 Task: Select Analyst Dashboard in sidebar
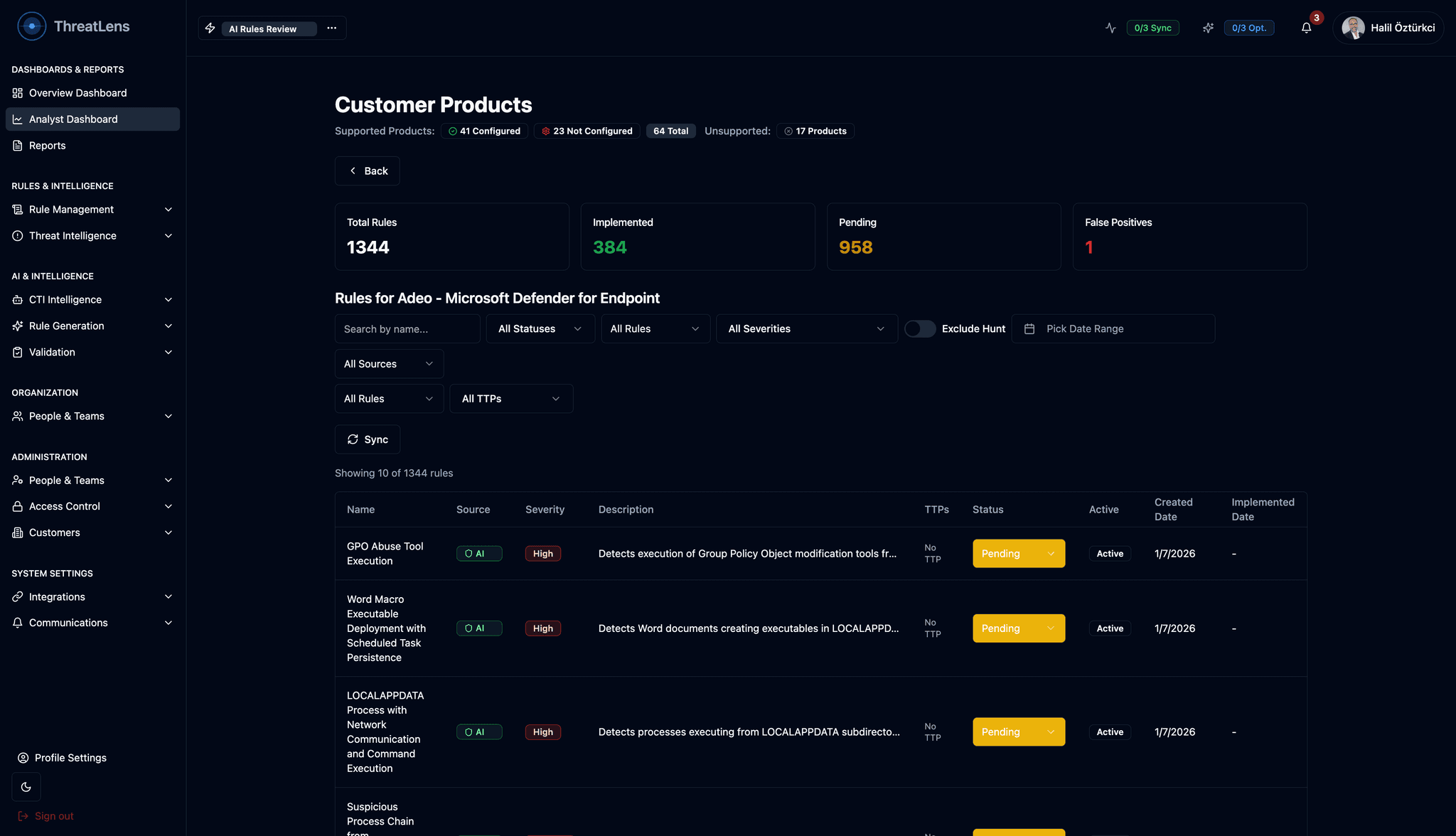tap(92, 119)
